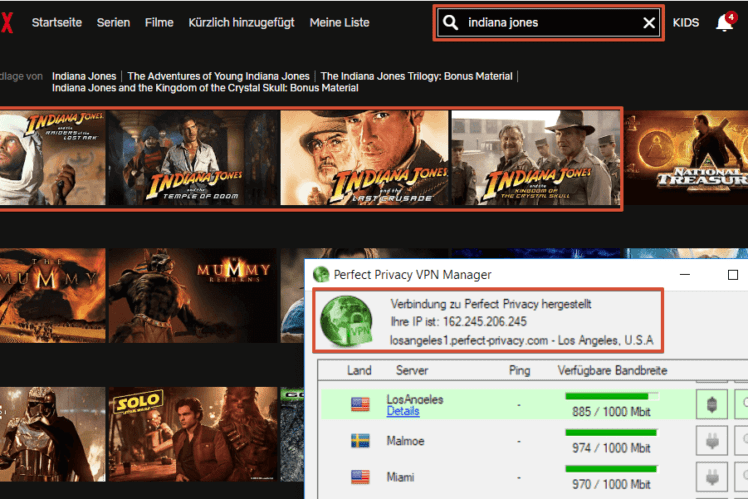Select the Malmoe server name
This screenshot has width=748, height=499.
(x=405, y=441)
